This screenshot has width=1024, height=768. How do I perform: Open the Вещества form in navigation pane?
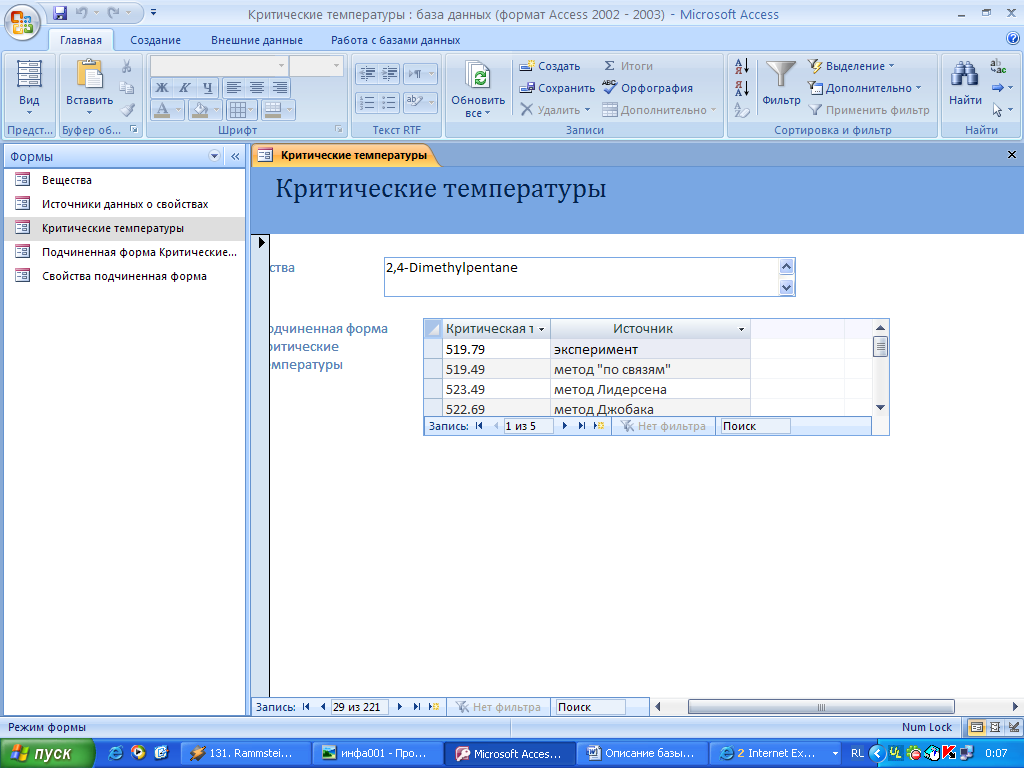[x=67, y=180]
